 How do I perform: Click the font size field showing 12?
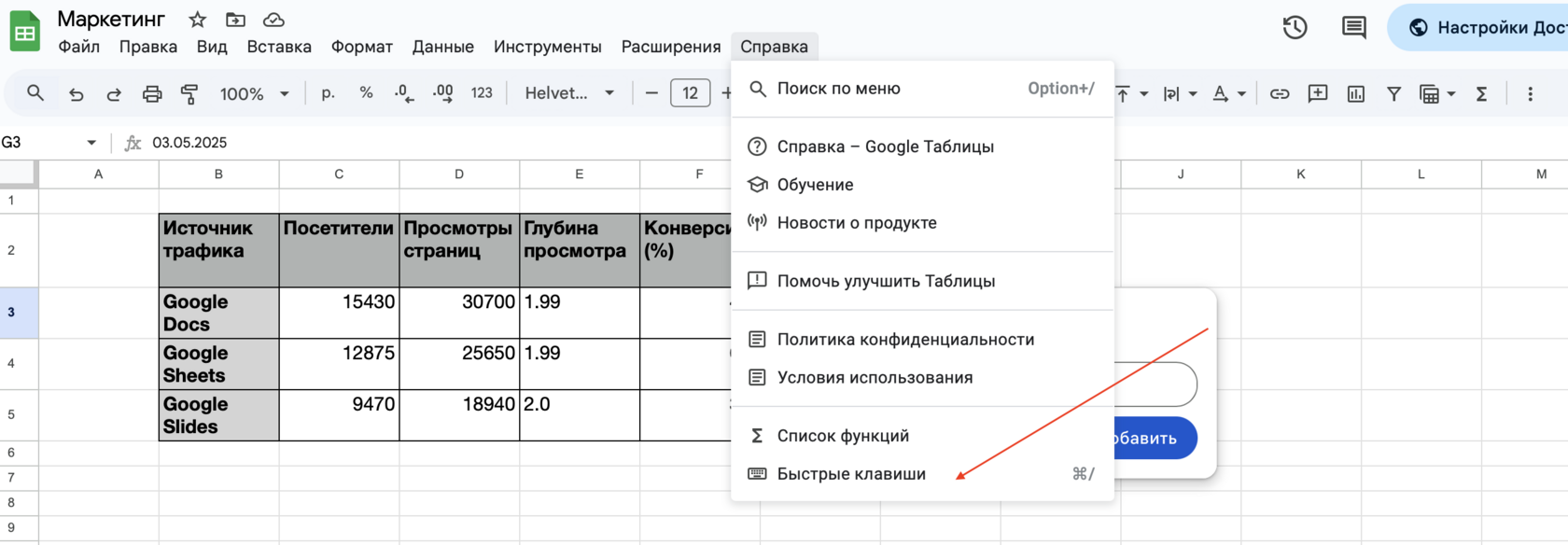tap(690, 93)
